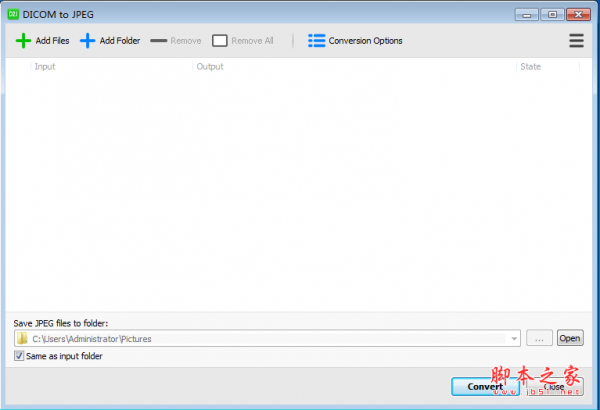Open Conversion Options list icon

(x=316, y=41)
